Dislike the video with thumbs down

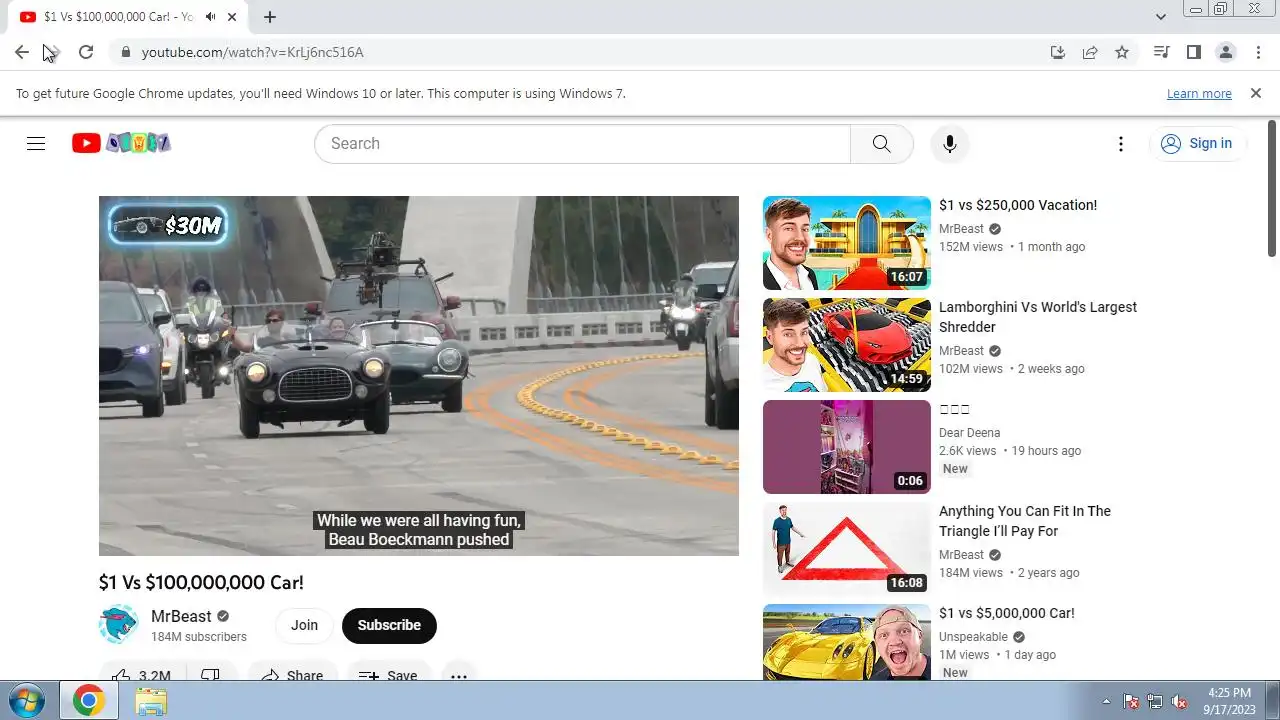210,675
